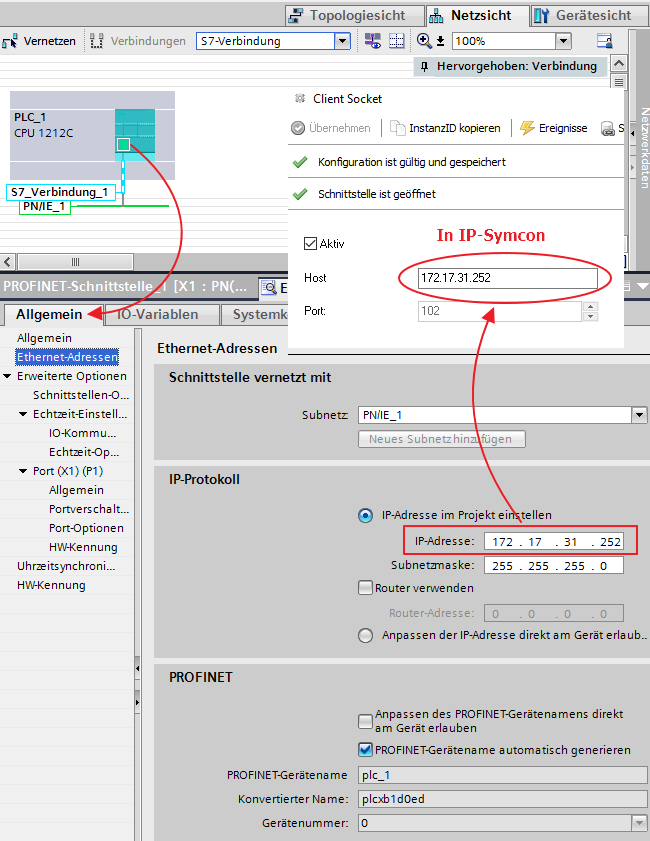Enable Router verwenden checkbox
The width and height of the screenshot is (650, 841).
tap(365, 588)
